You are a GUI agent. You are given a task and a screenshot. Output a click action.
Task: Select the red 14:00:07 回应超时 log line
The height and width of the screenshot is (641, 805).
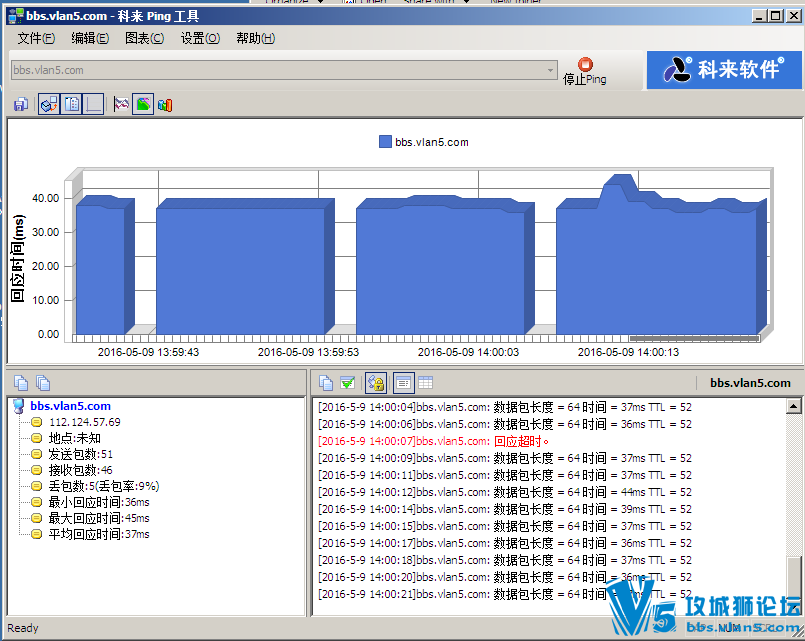pos(434,441)
